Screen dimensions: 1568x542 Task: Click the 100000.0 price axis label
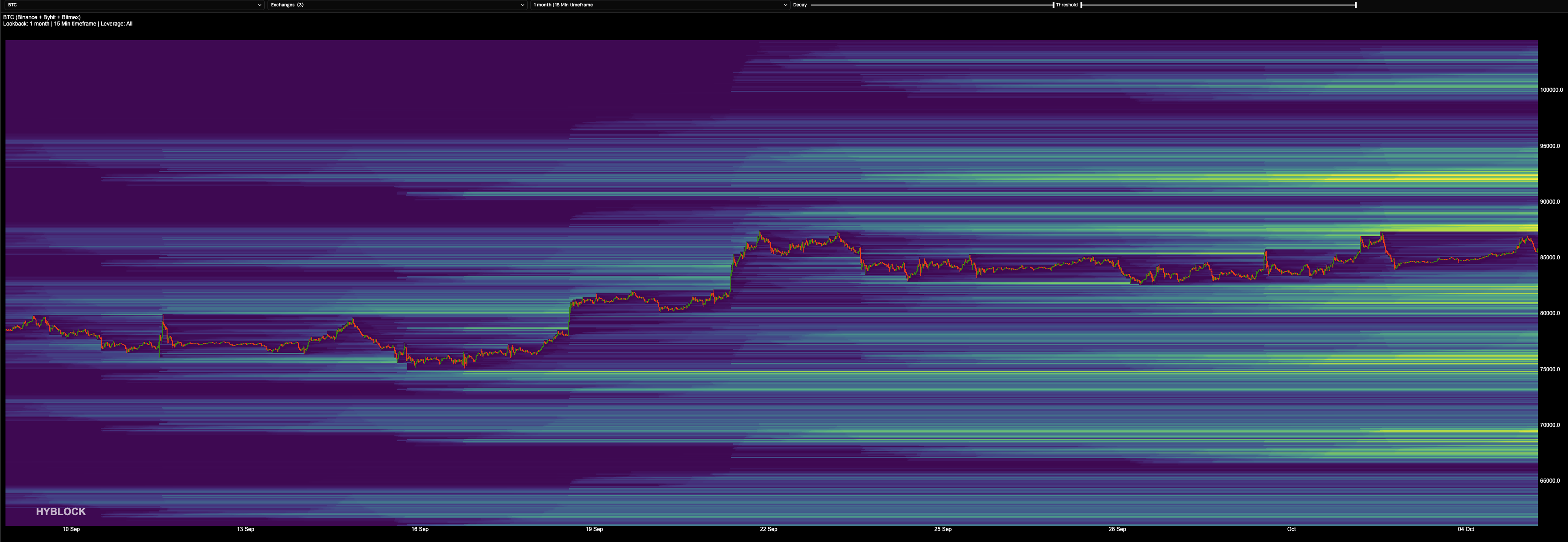[1551, 90]
